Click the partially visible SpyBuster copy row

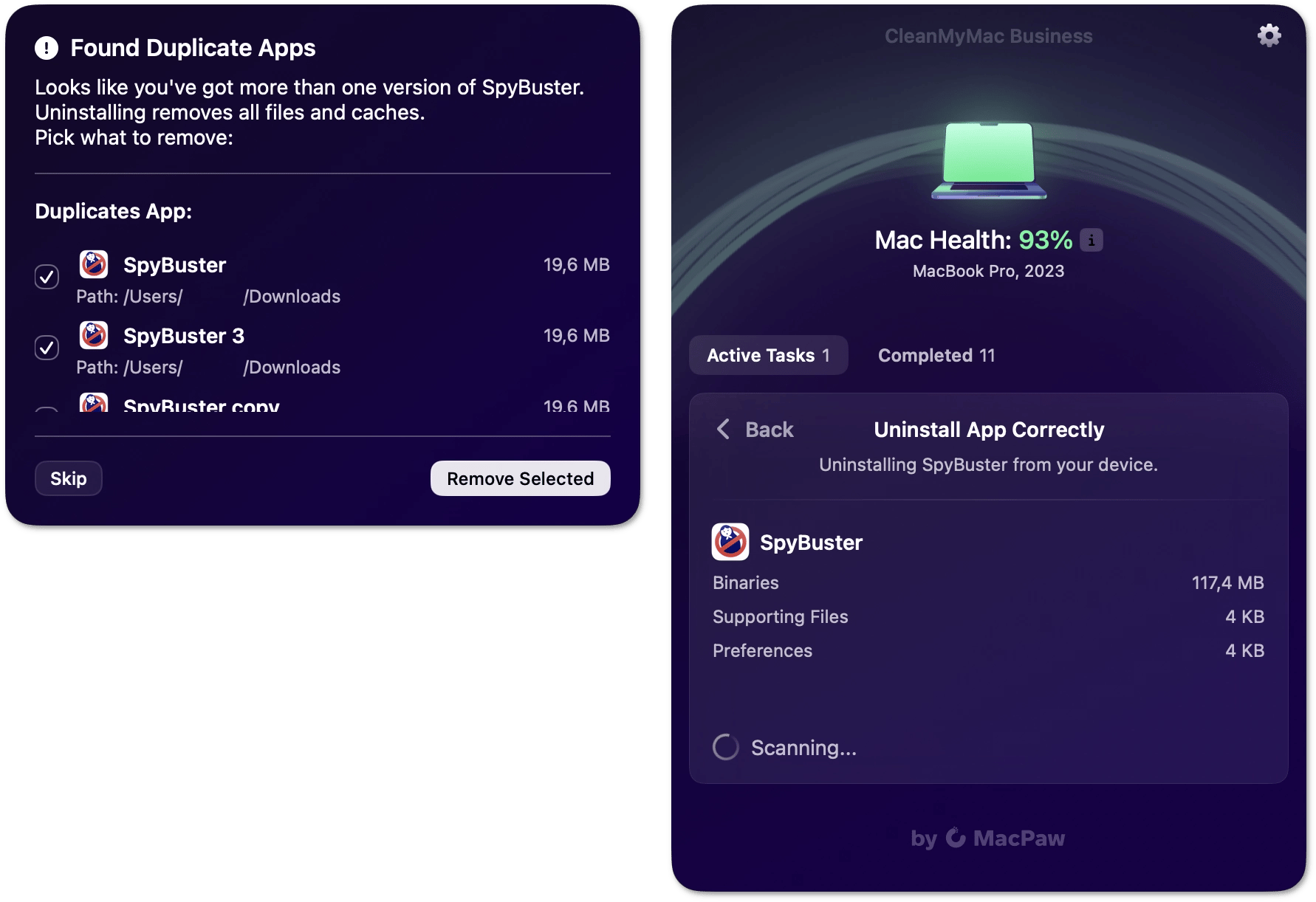pos(323,404)
